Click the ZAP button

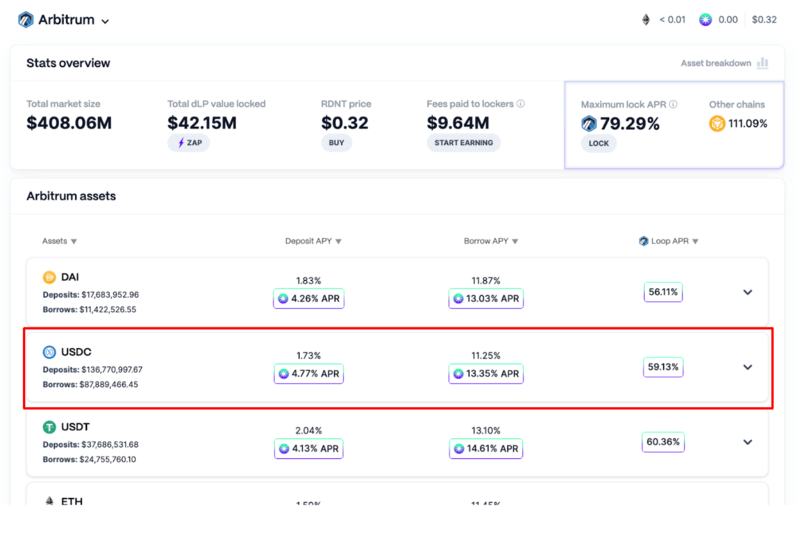189,143
